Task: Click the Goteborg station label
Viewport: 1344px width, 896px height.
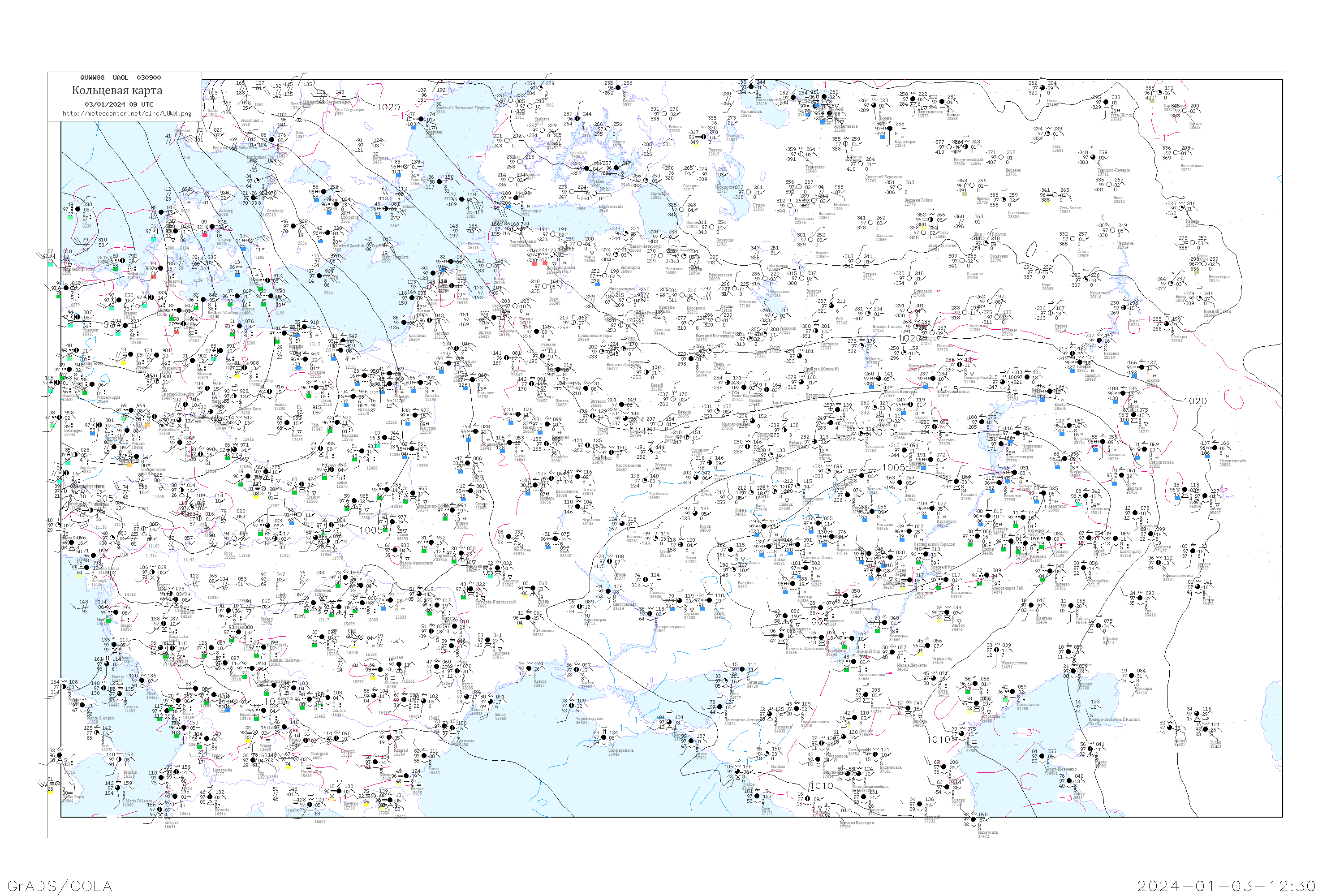Action: (276, 211)
